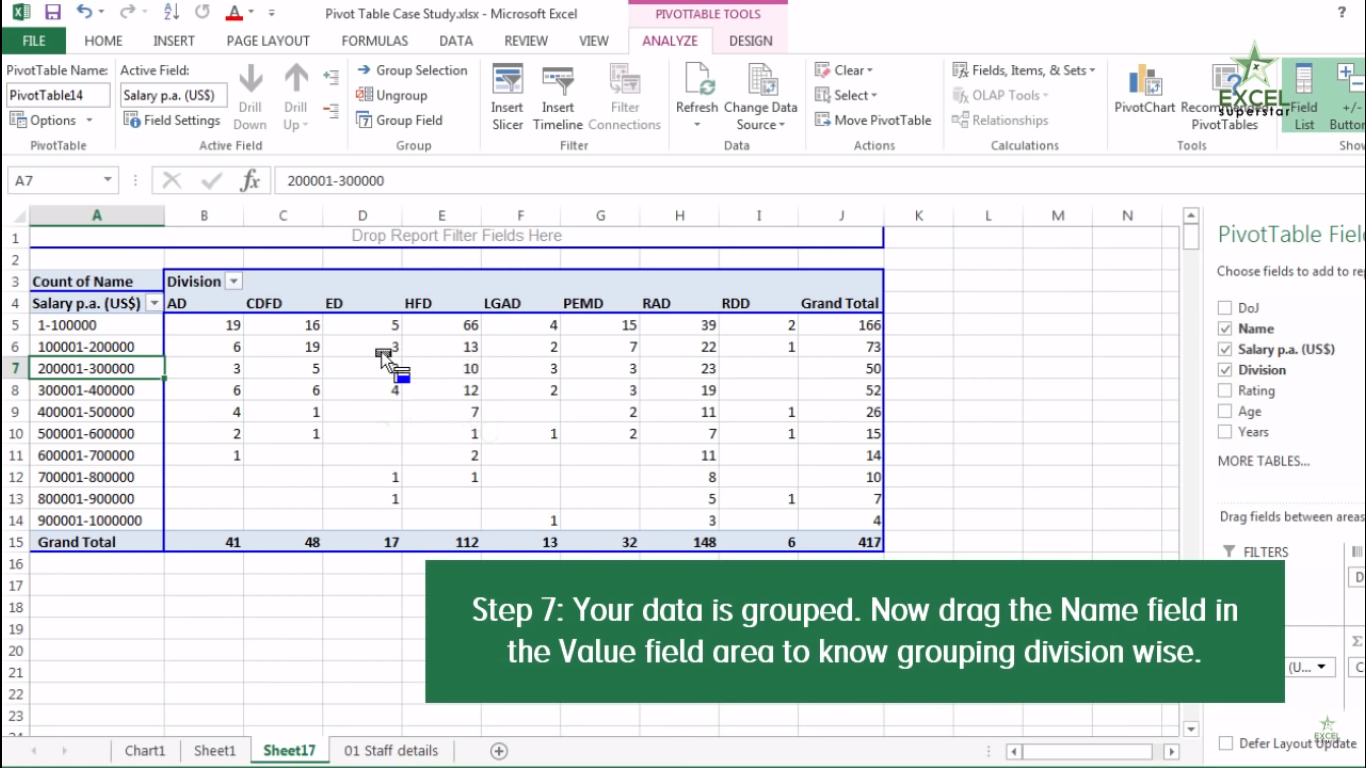Open Change Data Source dropdown arrow
Image resolution: width=1366 pixels, height=768 pixels.
781,125
